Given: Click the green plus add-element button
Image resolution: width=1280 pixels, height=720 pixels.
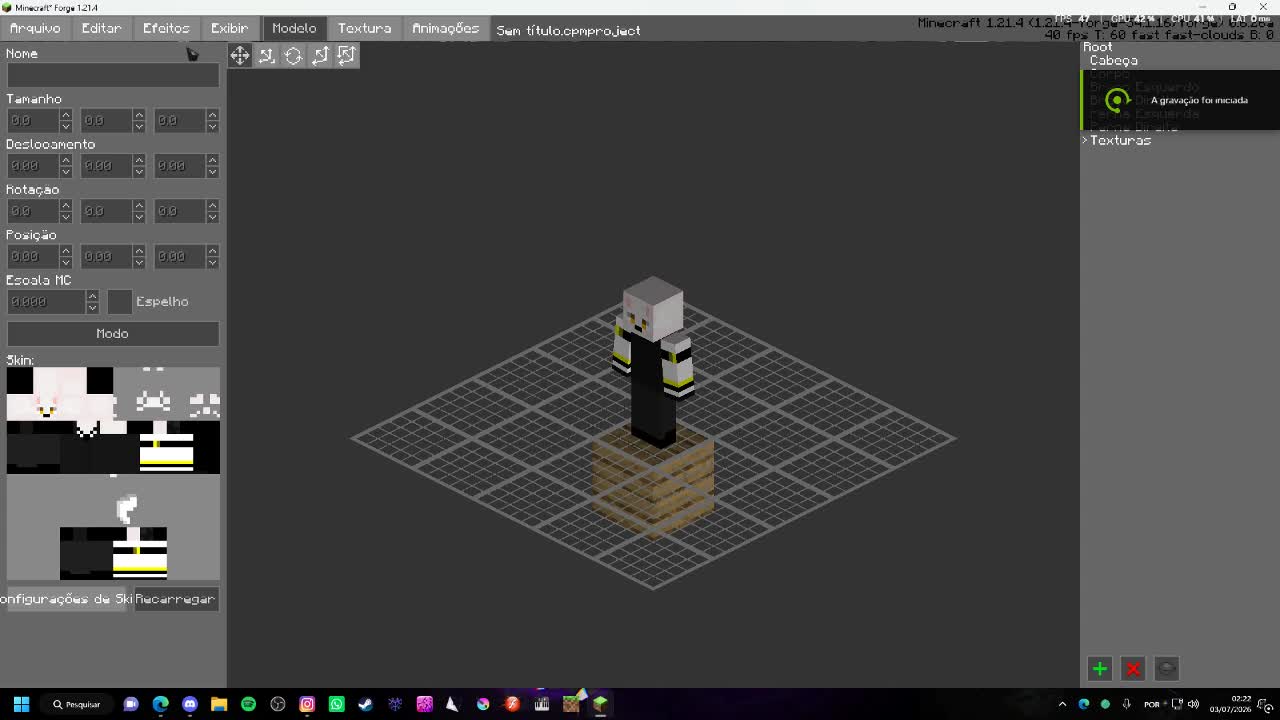Looking at the screenshot, I should click(1100, 669).
